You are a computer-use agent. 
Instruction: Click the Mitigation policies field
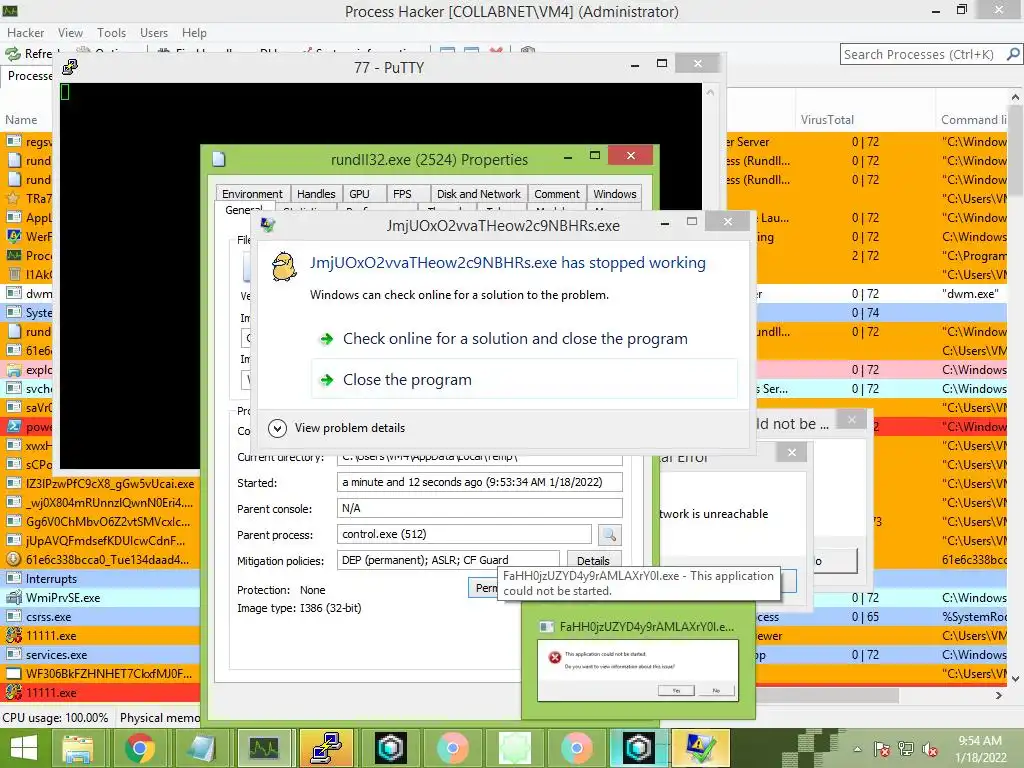coord(448,560)
